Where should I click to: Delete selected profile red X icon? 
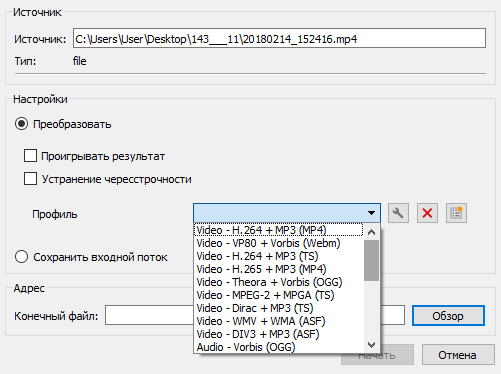pyautogui.click(x=427, y=213)
